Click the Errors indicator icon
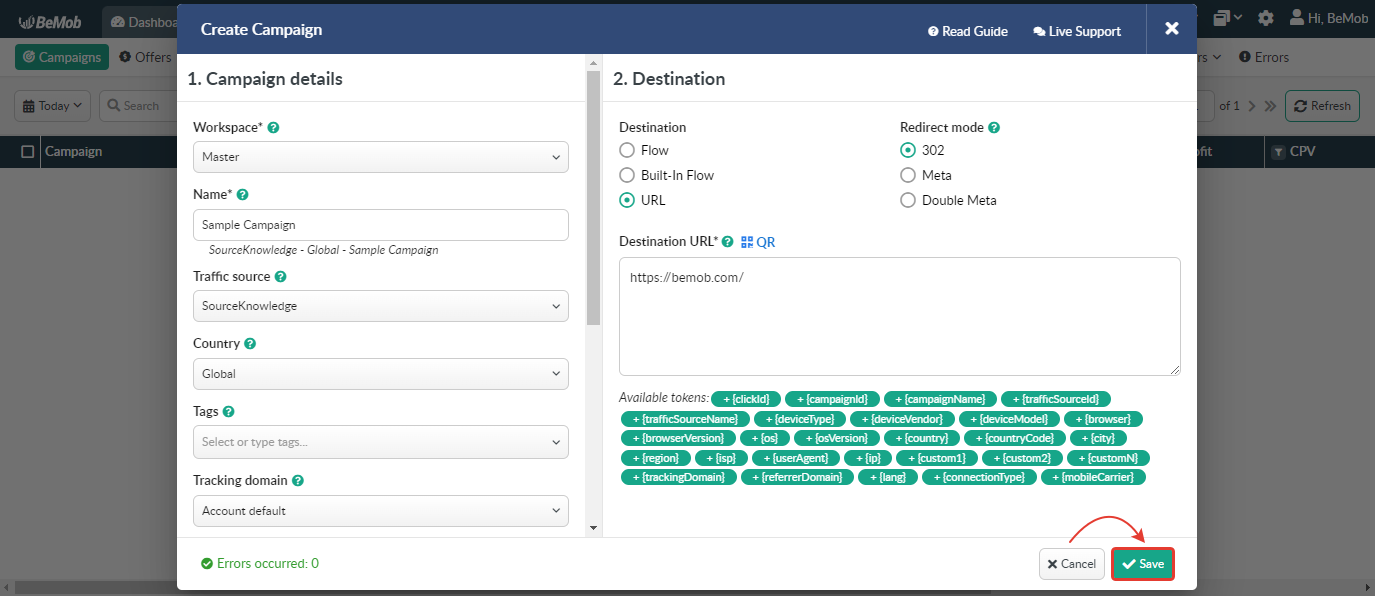This screenshot has width=1375, height=596. (x=1245, y=57)
